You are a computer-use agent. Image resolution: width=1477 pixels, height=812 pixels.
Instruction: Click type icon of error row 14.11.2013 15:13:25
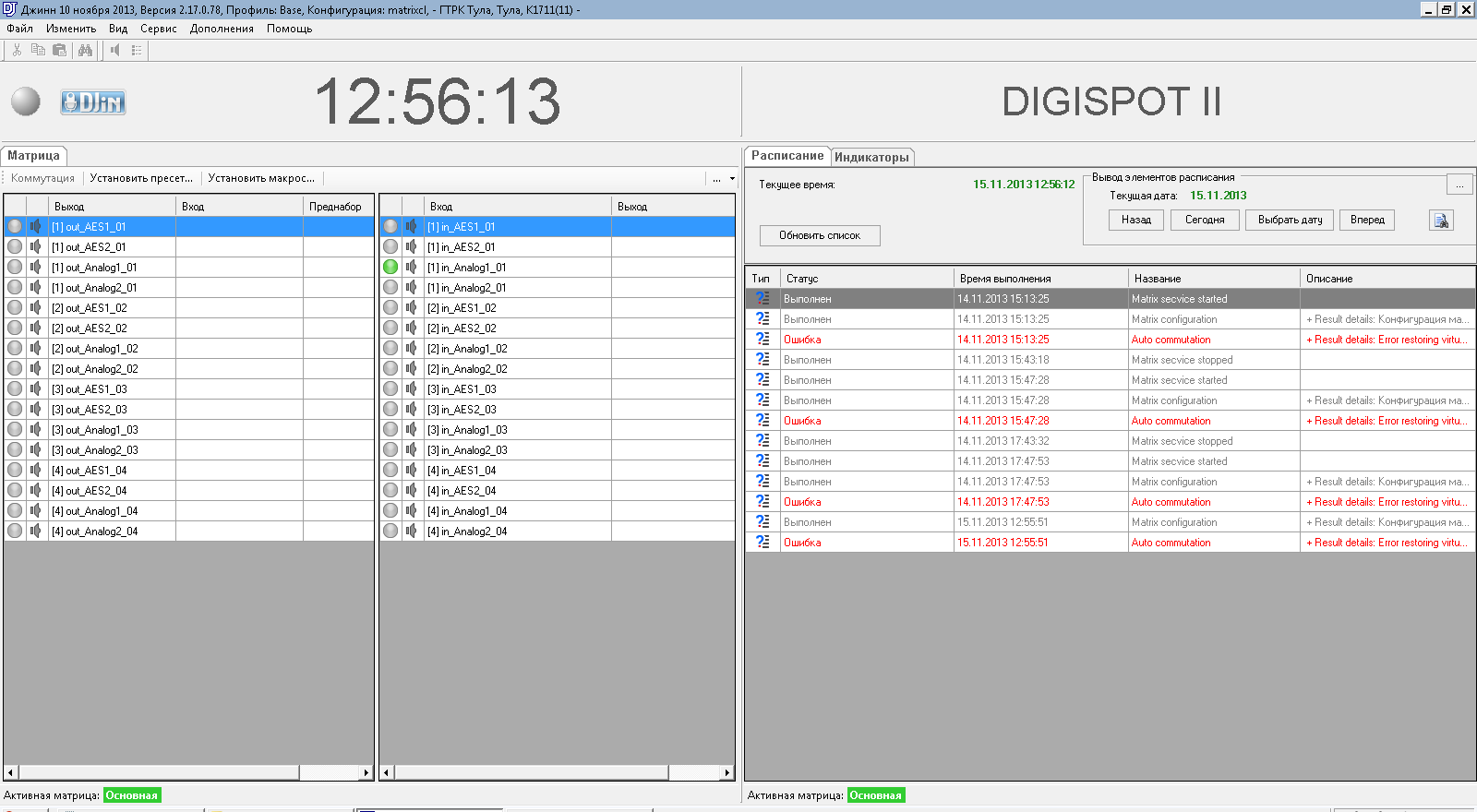[763, 339]
